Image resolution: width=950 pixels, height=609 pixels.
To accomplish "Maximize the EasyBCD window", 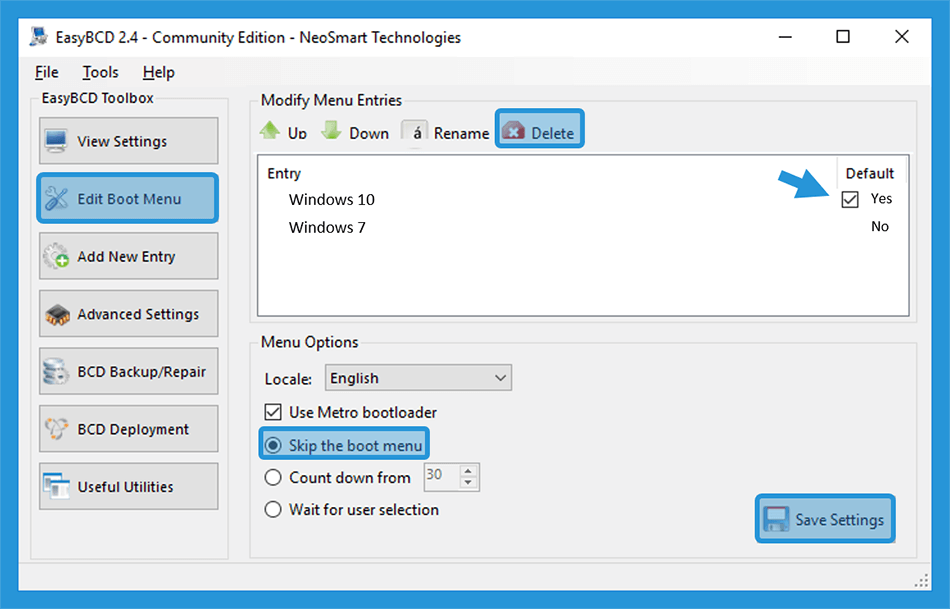I will pyautogui.click(x=843, y=37).
